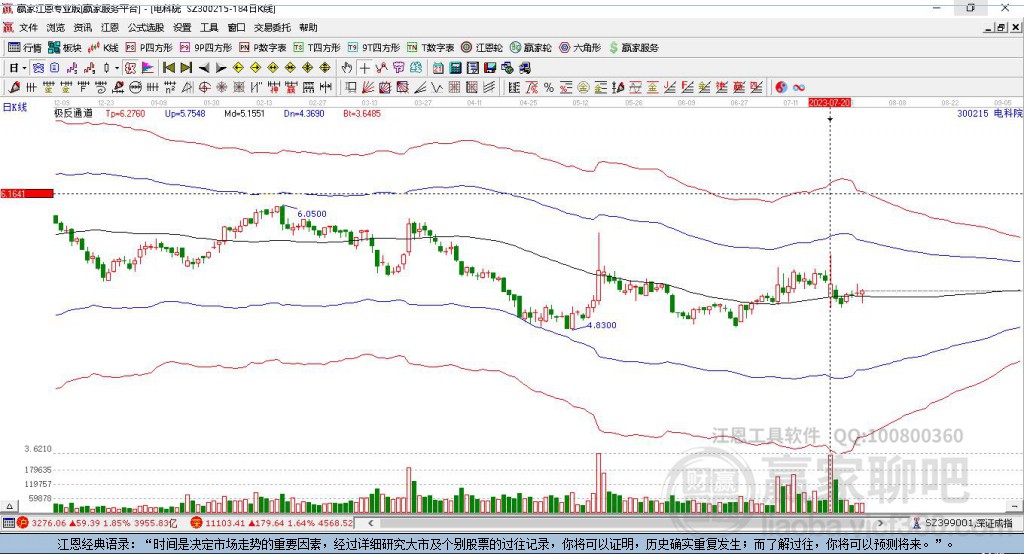Click the red floppy save icon
Image resolution: width=1024 pixels, height=554 pixels.
click(490, 68)
